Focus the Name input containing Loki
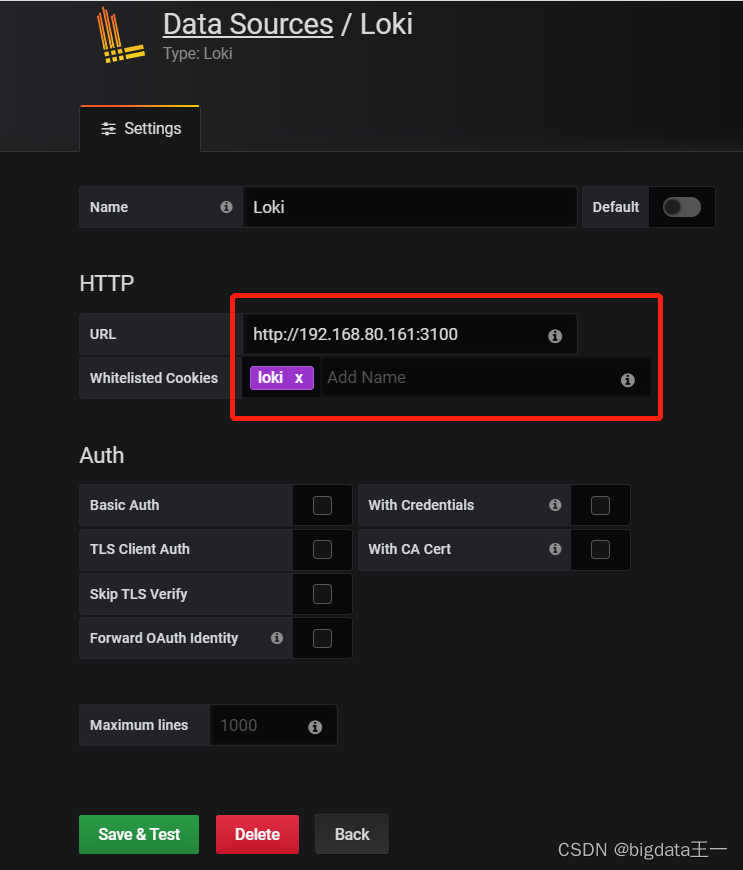 (410, 207)
